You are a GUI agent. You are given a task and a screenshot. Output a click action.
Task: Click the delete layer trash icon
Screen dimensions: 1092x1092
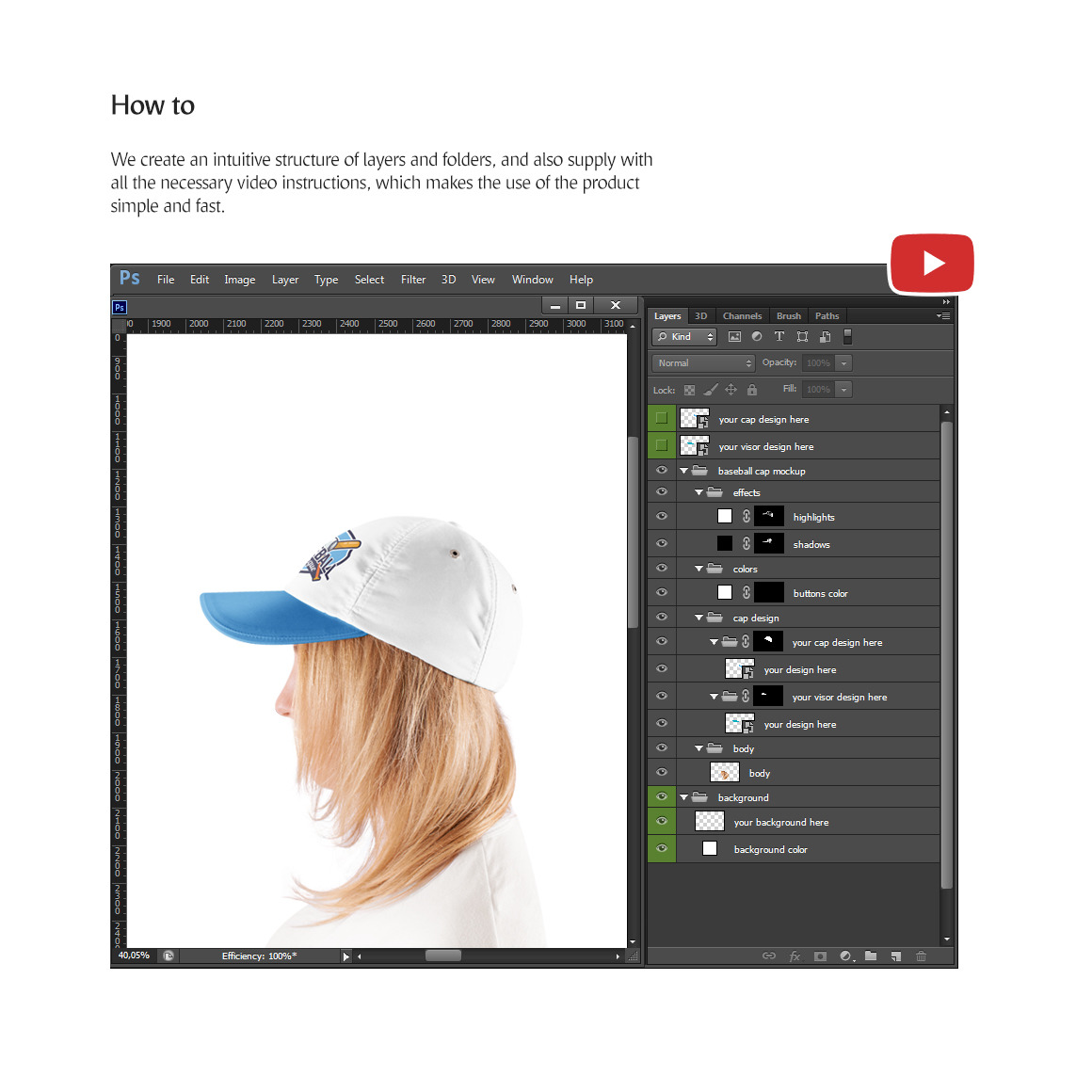tap(921, 956)
